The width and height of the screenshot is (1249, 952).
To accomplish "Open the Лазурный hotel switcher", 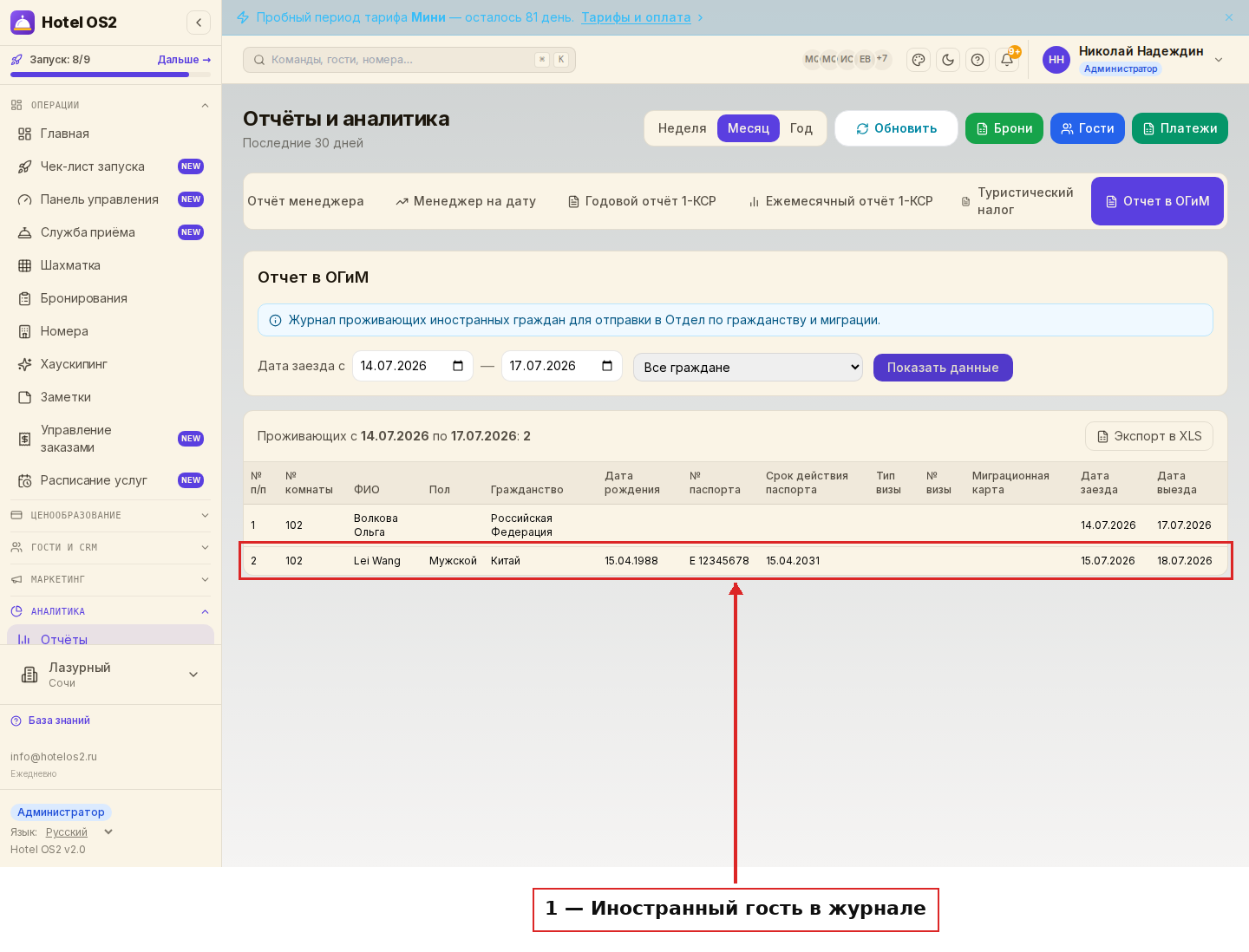I will (x=110, y=675).
